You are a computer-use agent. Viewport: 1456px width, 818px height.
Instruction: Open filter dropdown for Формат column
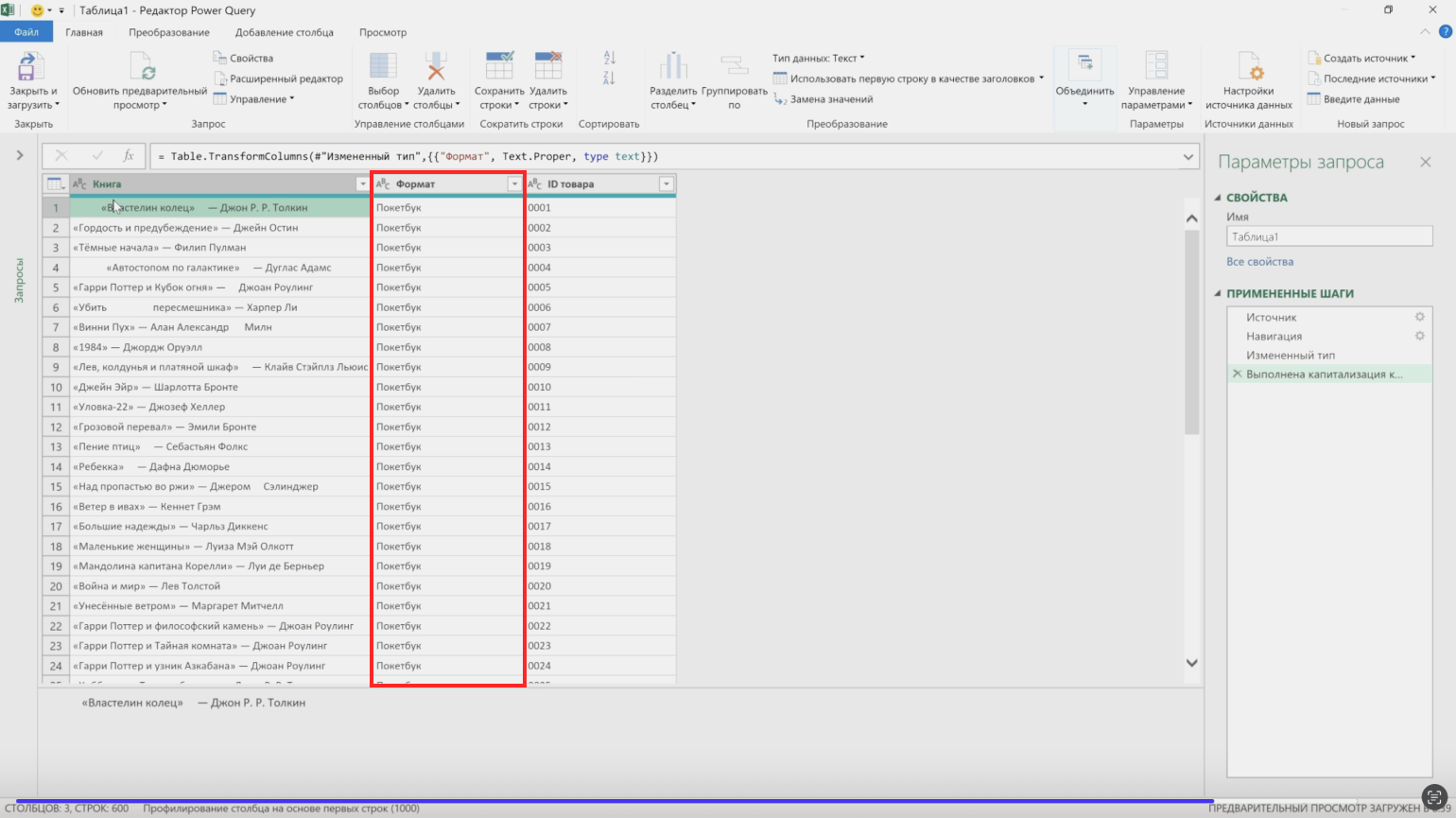514,184
